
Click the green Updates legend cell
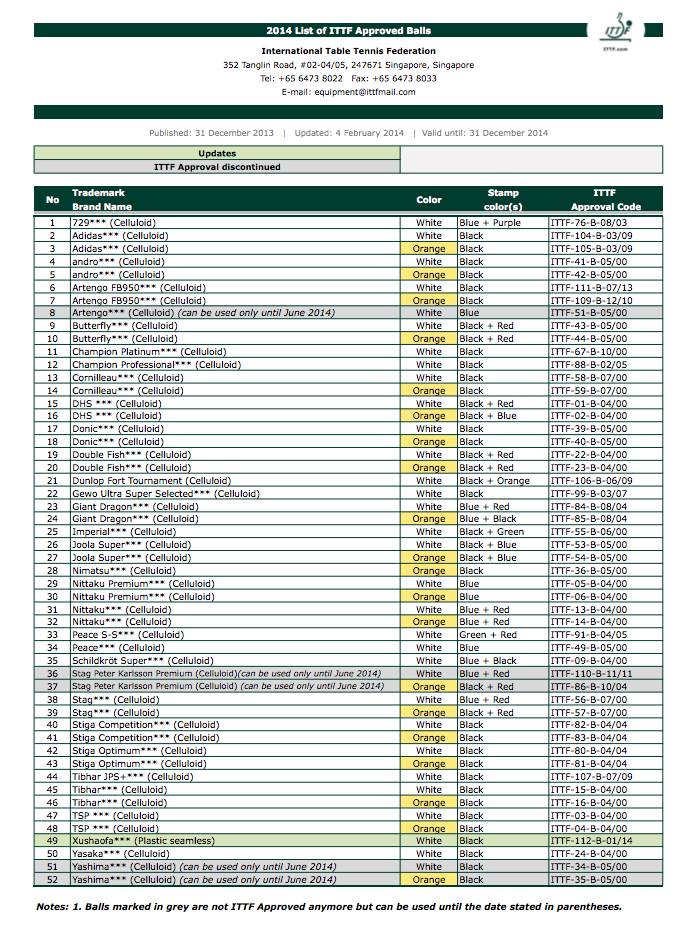coord(217,154)
